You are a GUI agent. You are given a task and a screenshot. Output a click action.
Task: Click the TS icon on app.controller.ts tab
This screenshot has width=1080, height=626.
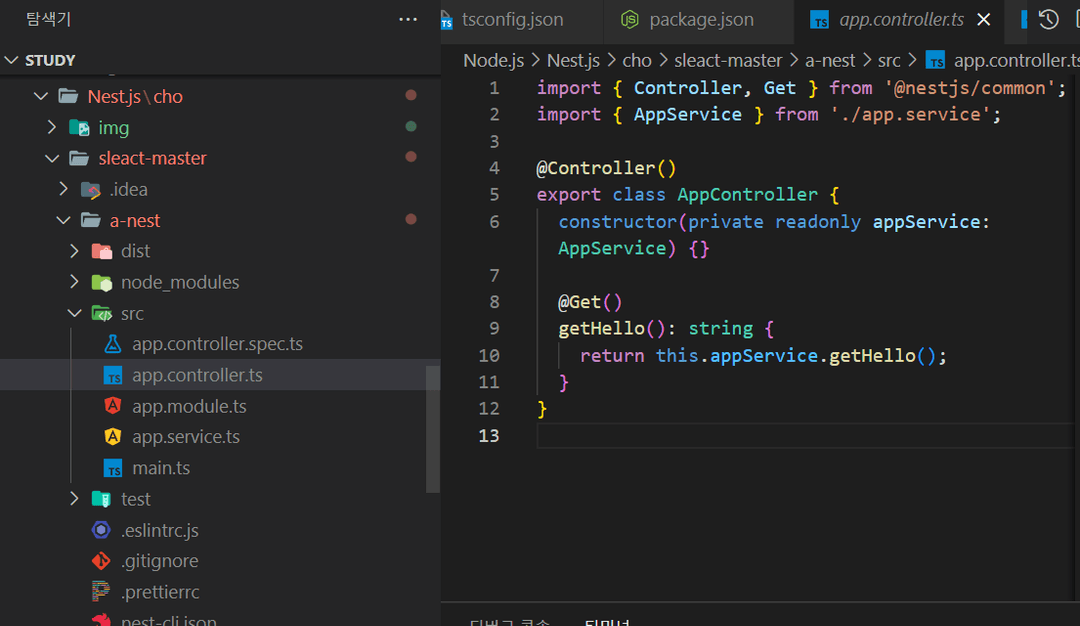click(x=820, y=20)
